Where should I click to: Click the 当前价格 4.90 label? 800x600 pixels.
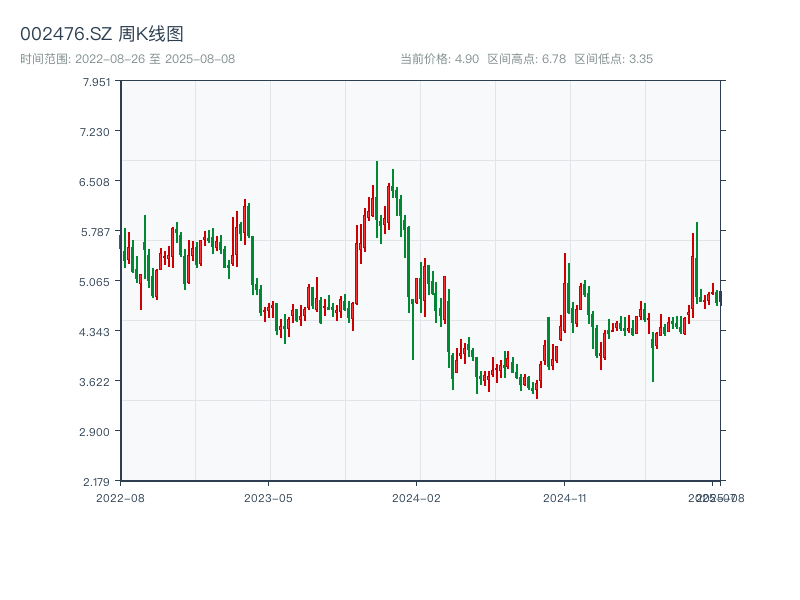(x=439, y=59)
